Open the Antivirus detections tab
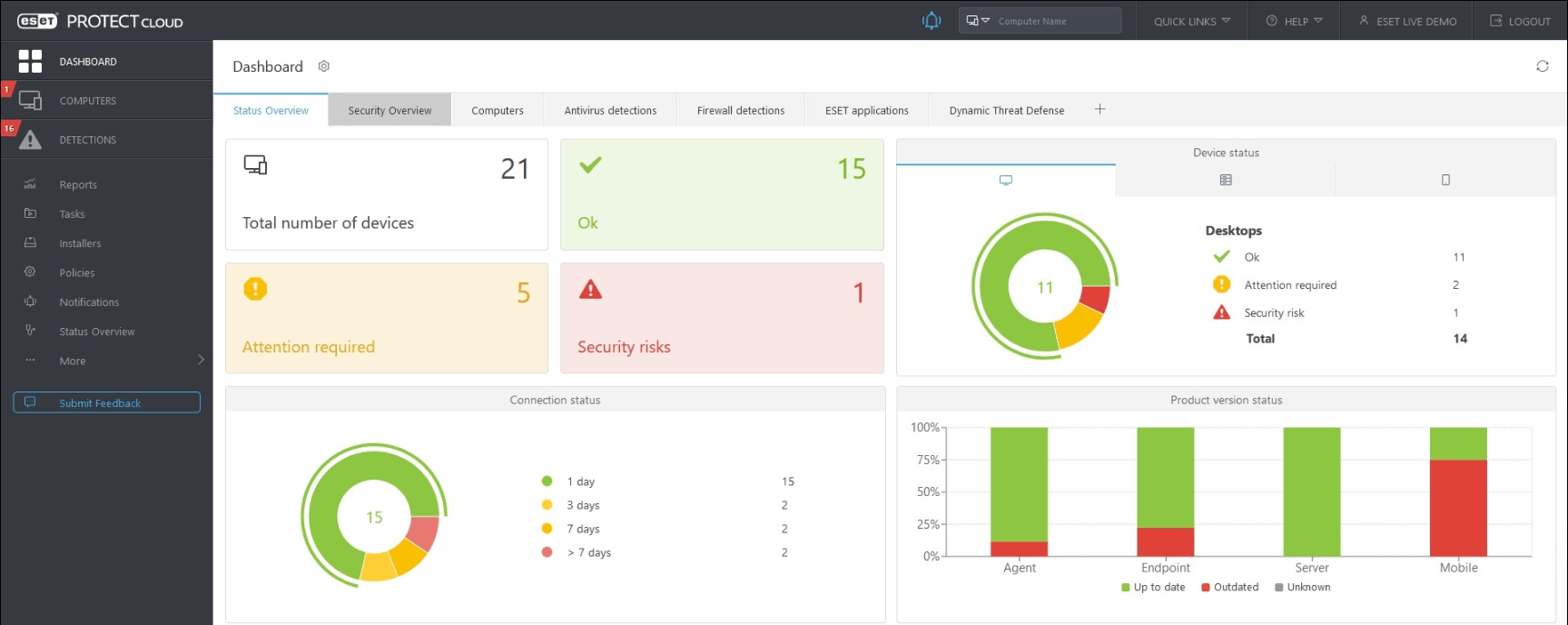1568x625 pixels. coord(610,110)
